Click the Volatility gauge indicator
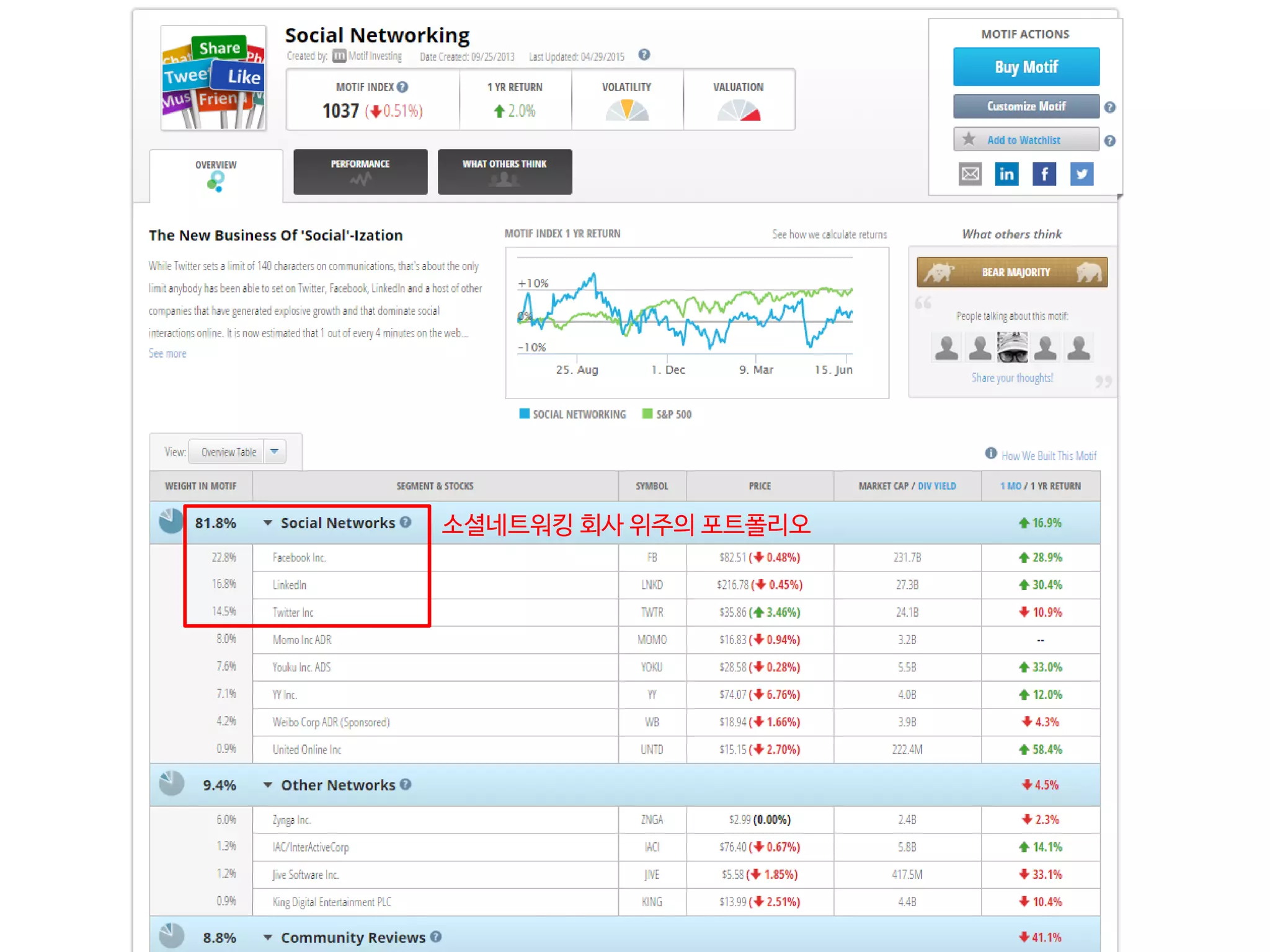Image resolution: width=1270 pixels, height=952 pixels. pos(626,110)
